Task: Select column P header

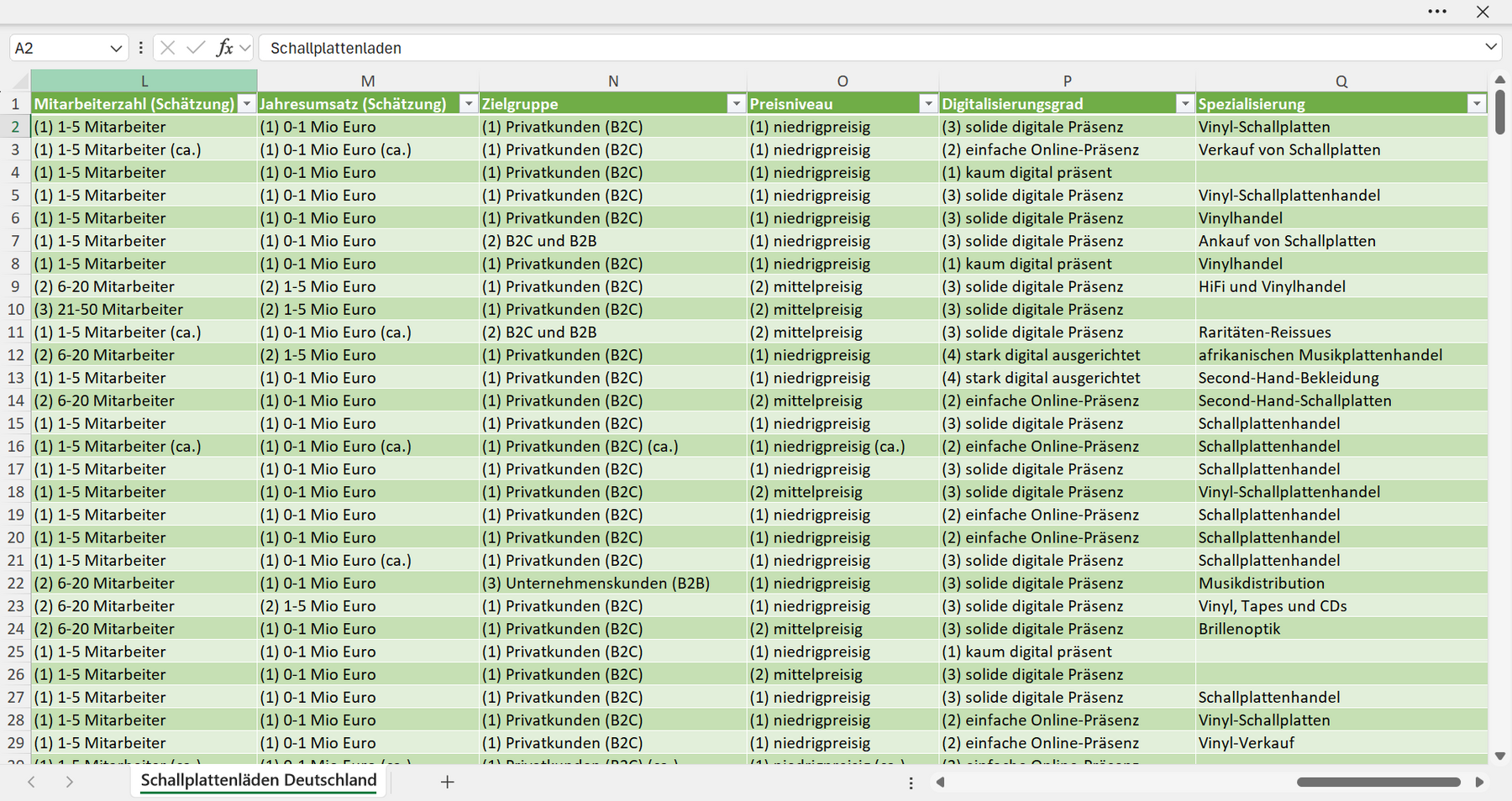Action: (1067, 81)
